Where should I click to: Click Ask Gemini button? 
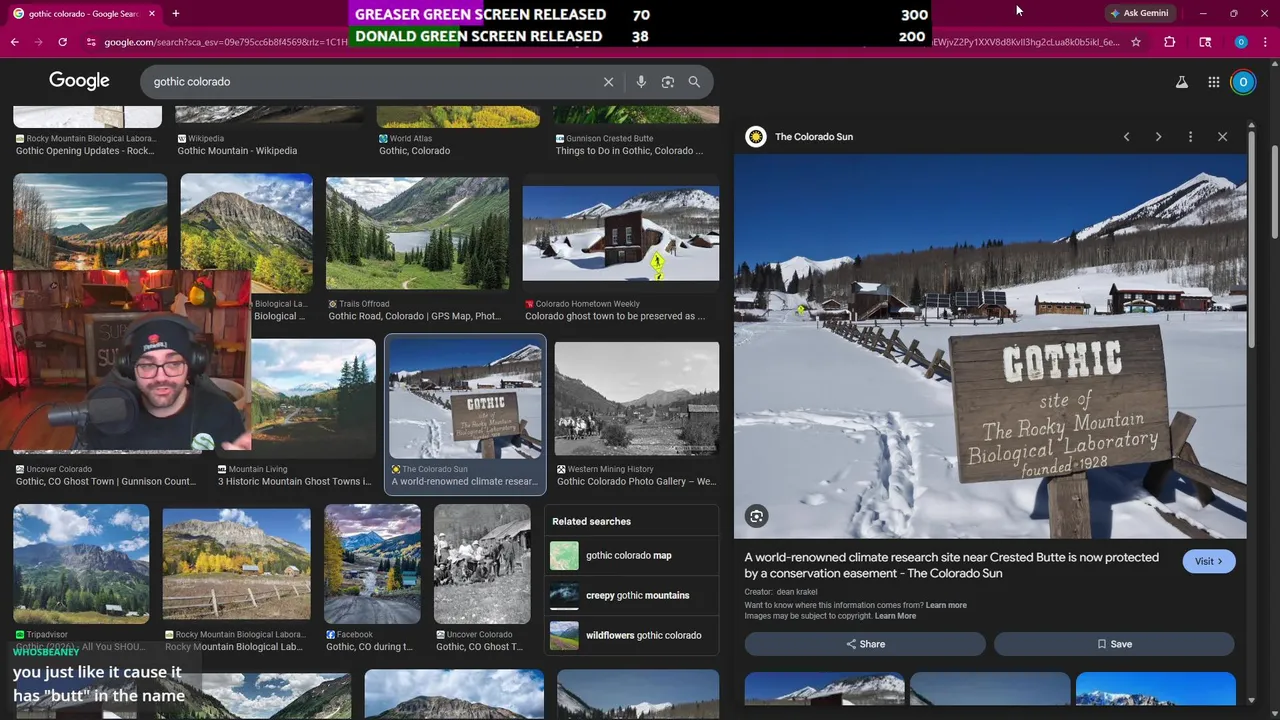pyautogui.click(x=1139, y=13)
